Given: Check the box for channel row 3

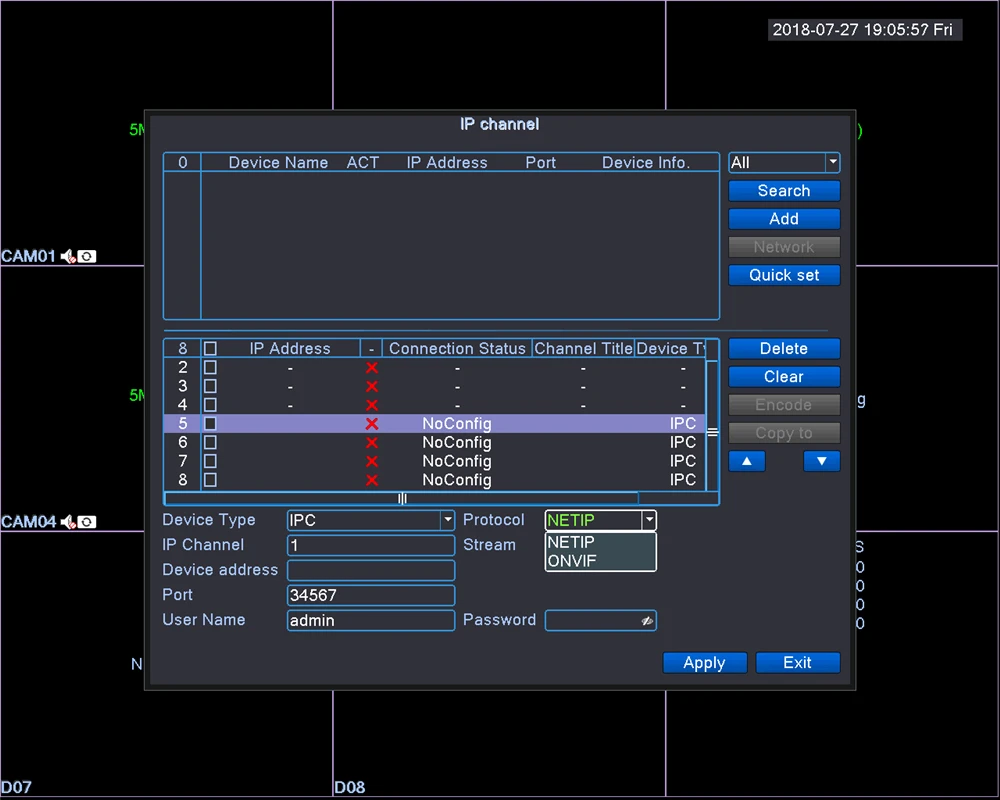Looking at the screenshot, I should point(210,386).
